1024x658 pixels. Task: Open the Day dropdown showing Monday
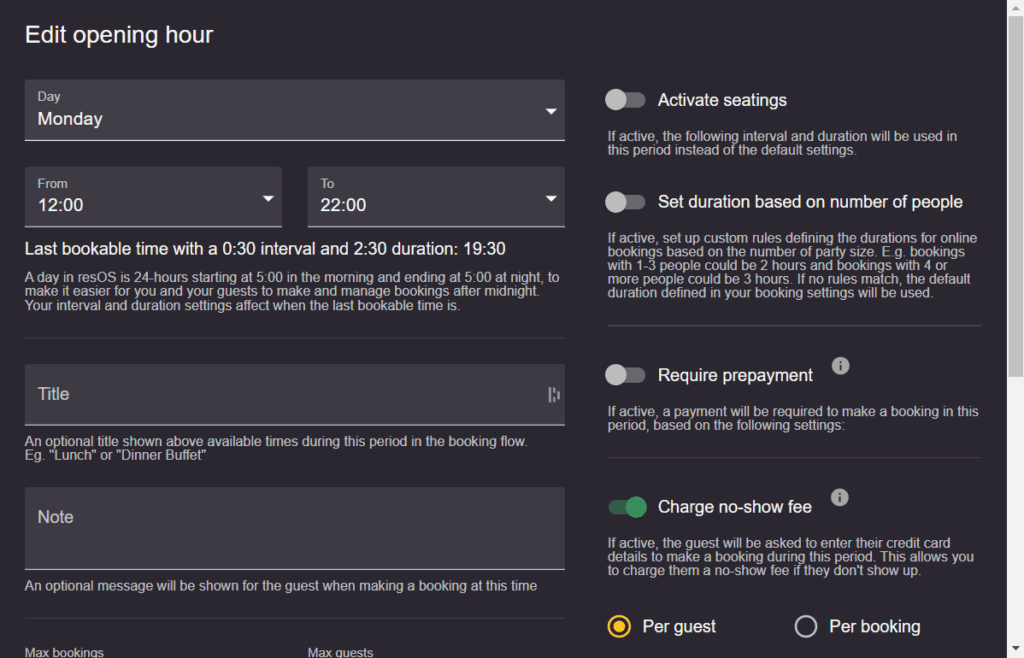pyautogui.click(x=295, y=110)
